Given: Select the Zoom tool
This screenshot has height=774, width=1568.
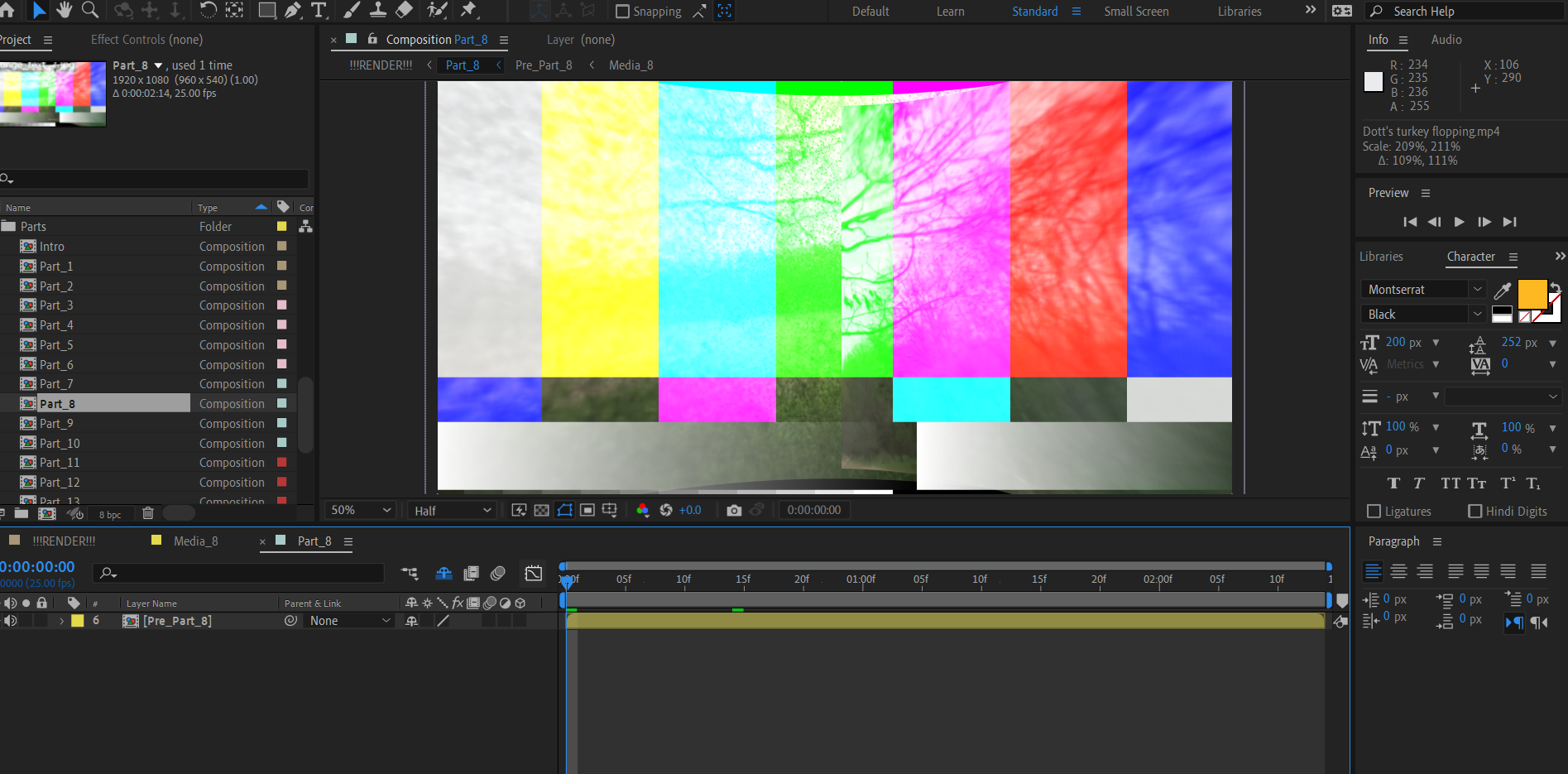Looking at the screenshot, I should tap(90, 11).
